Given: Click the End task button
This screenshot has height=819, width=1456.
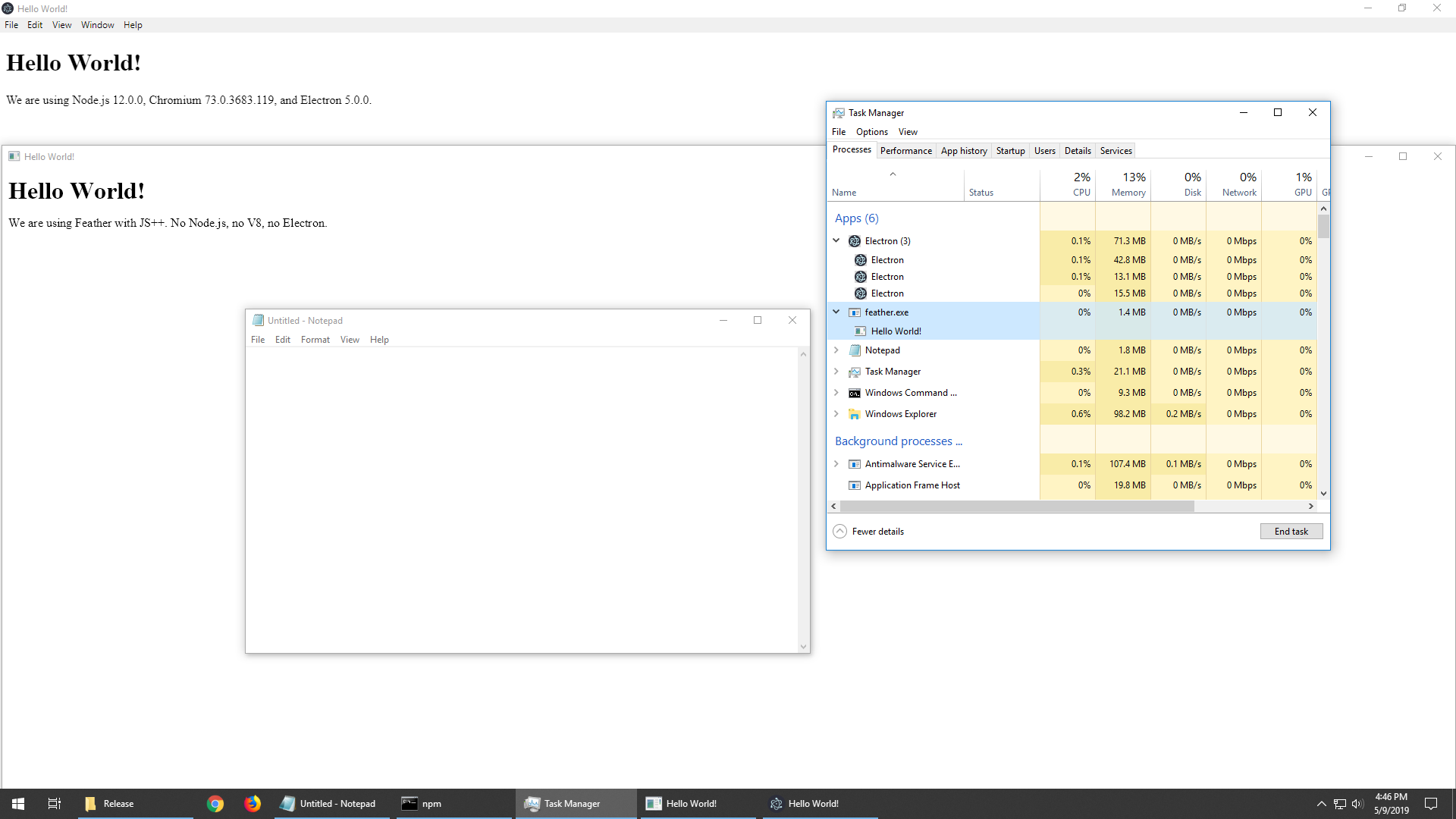Looking at the screenshot, I should coord(1291,532).
